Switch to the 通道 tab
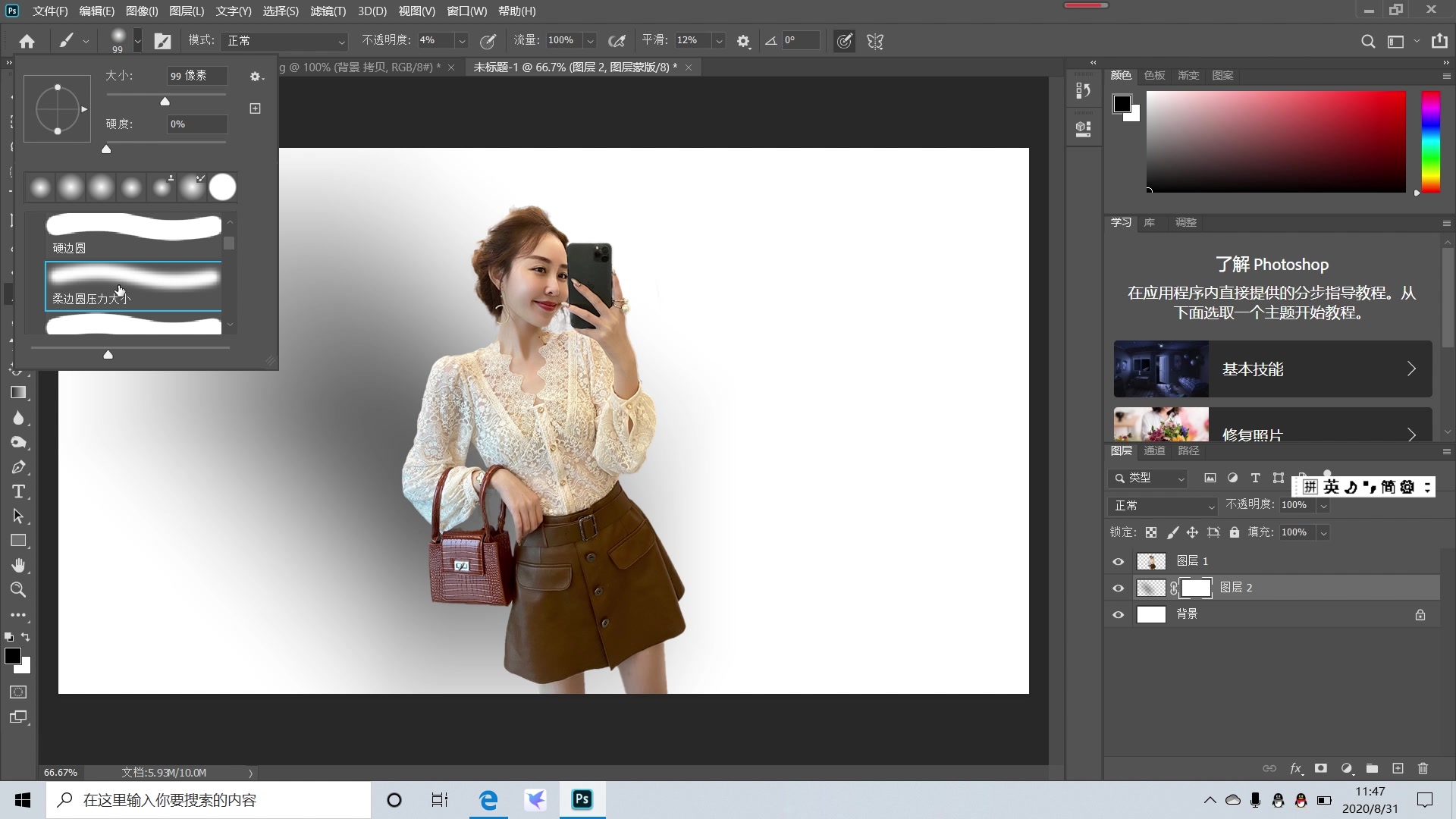Viewport: 1456px width, 819px height. (x=1154, y=450)
